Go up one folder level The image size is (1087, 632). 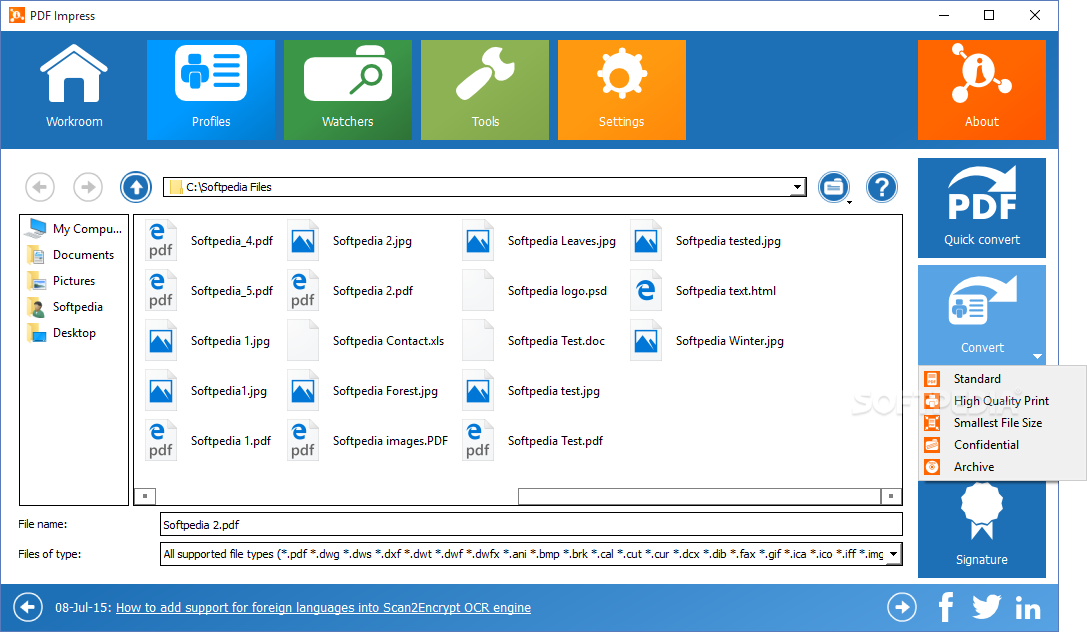pyautogui.click(x=136, y=187)
